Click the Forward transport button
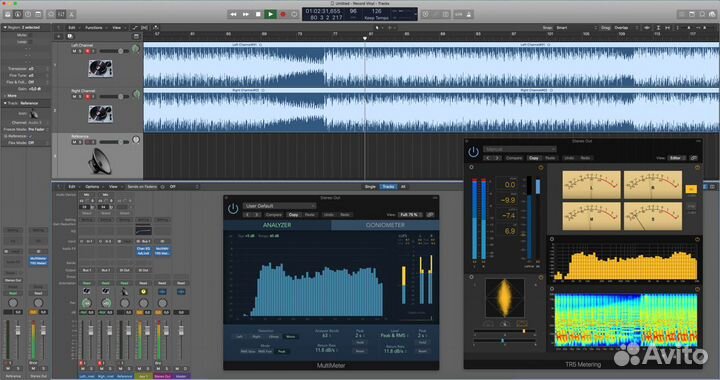The width and height of the screenshot is (720, 380). pos(246,14)
